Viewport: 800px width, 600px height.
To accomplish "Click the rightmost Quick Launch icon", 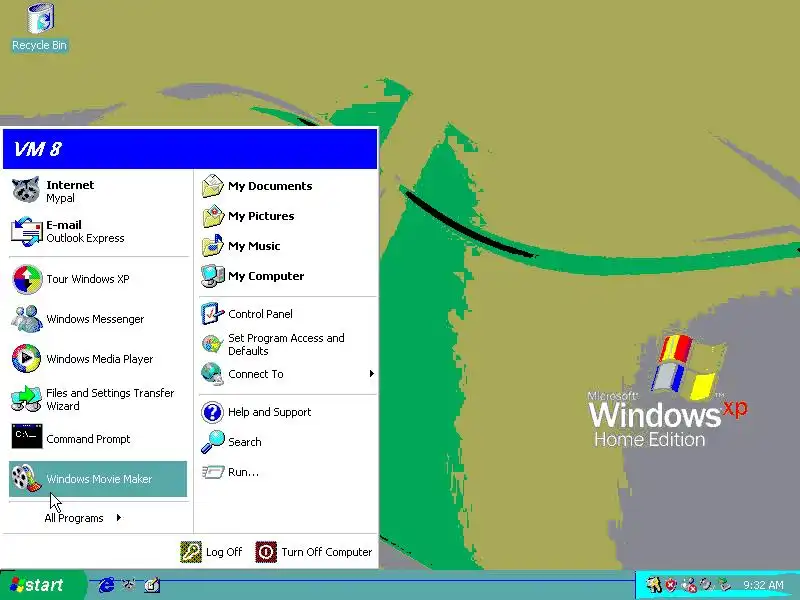I will click(152, 585).
